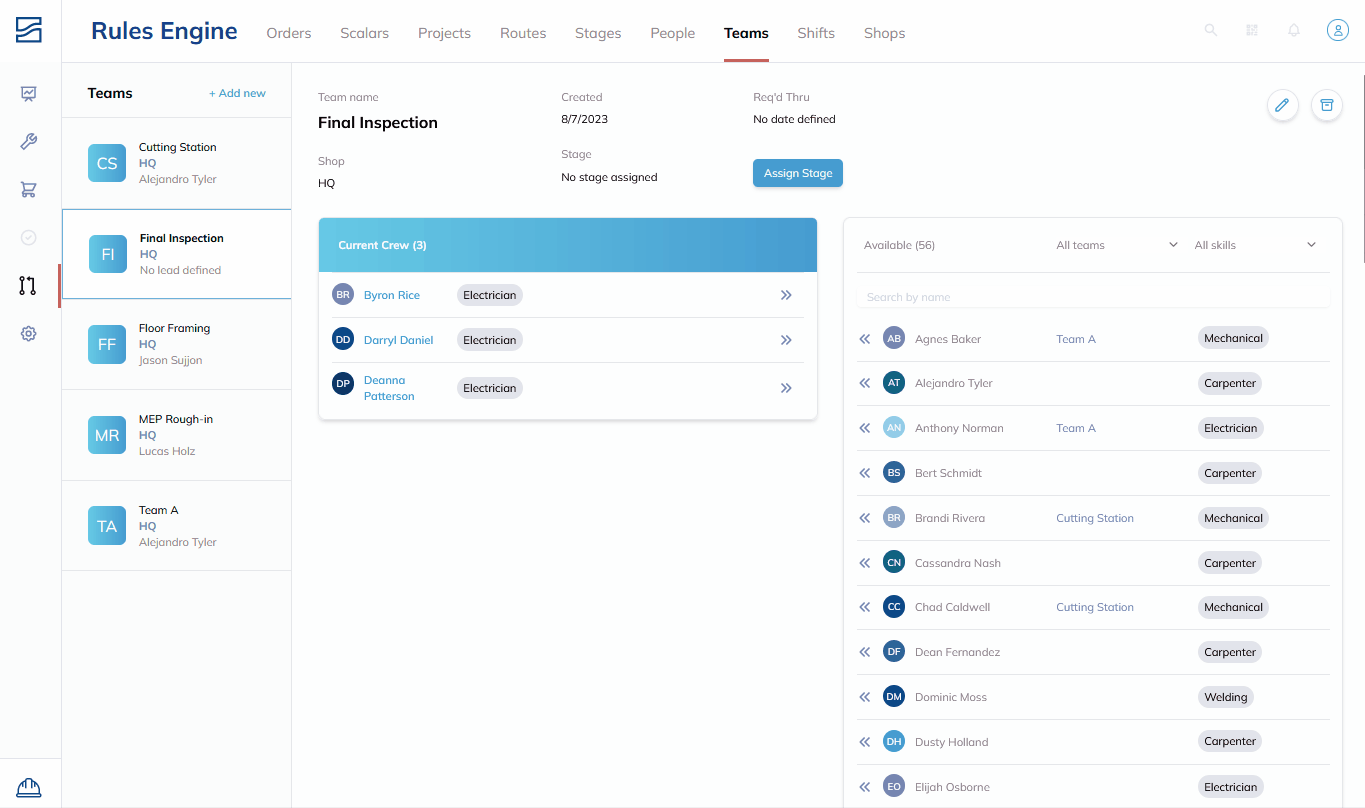The image size is (1365, 808).
Task: Click the Assign Stage button
Action: 798,173
